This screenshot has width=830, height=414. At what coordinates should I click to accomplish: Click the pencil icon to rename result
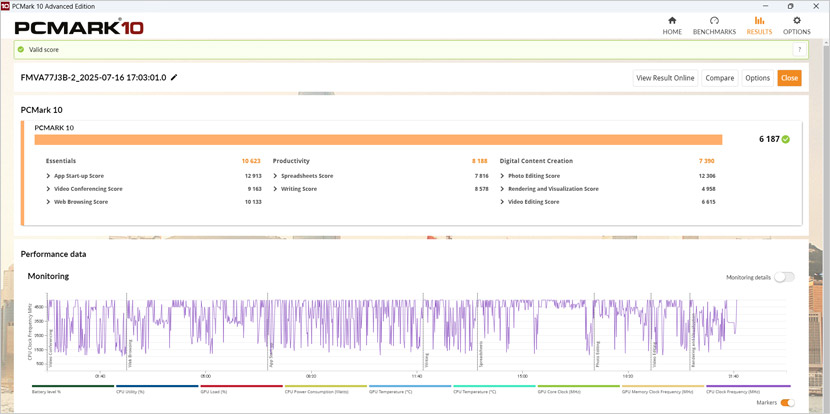tap(174, 77)
